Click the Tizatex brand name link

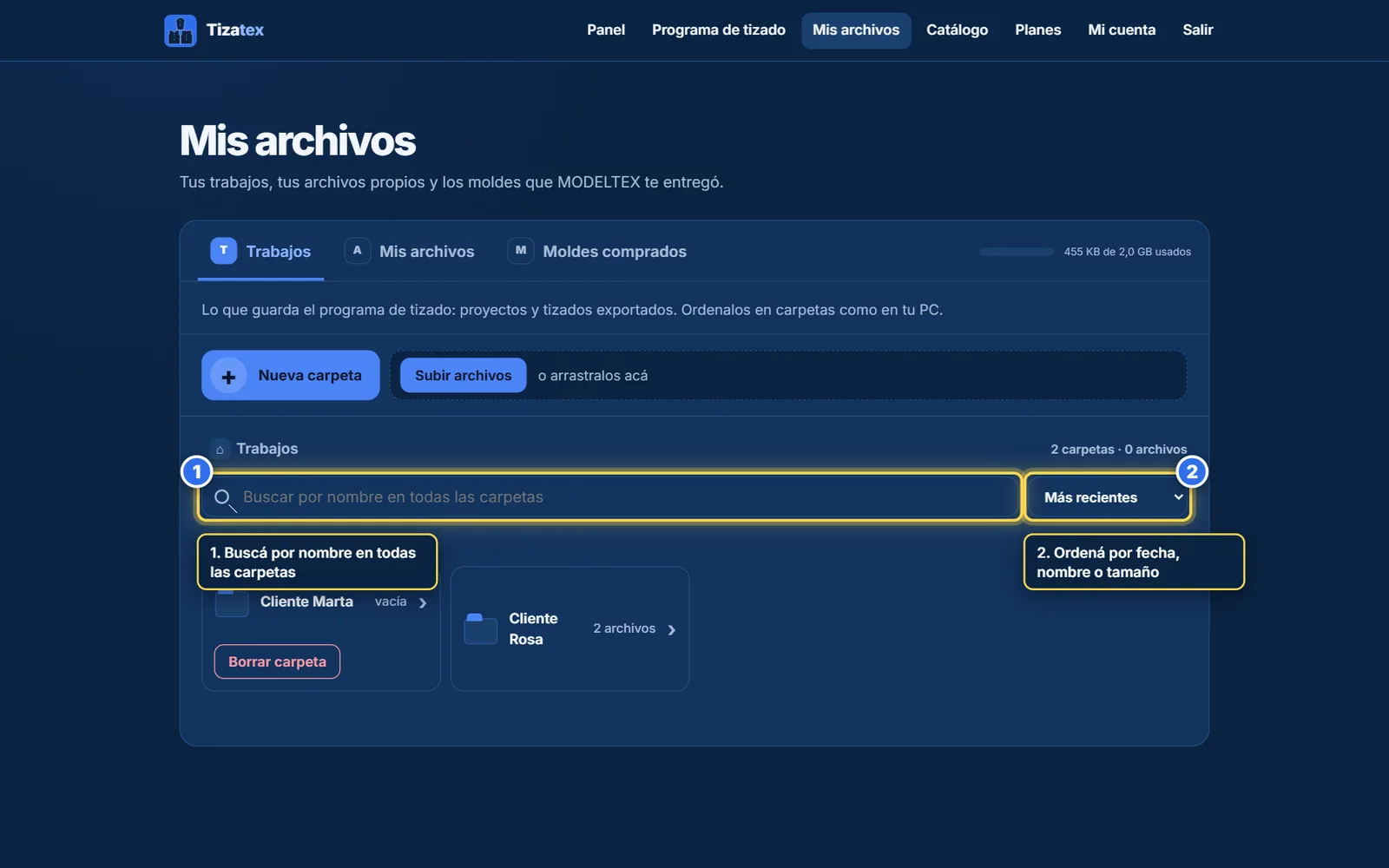235,30
